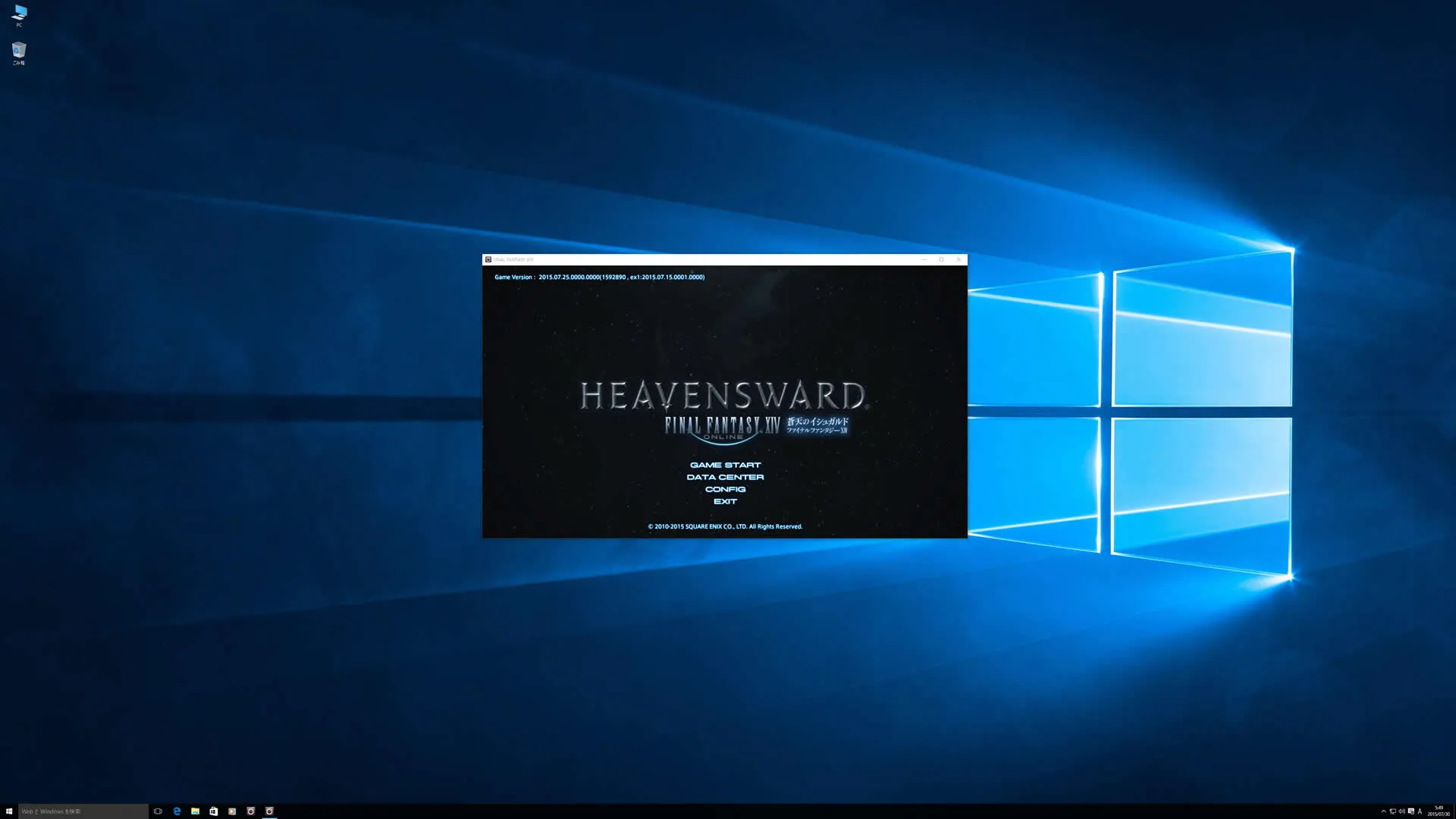Toggle the IME input mode indicator
1456x819 pixels.
pos(1420,811)
